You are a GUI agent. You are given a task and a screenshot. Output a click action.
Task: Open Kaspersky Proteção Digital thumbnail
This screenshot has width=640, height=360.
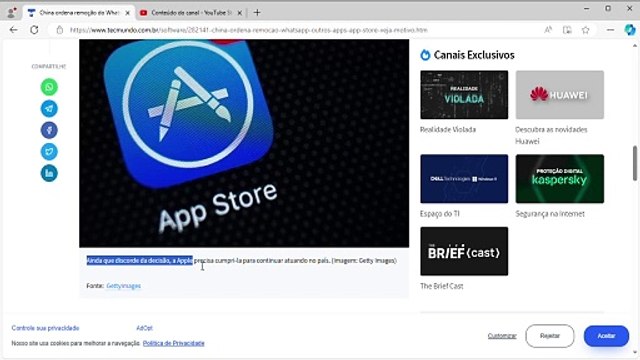(560, 179)
